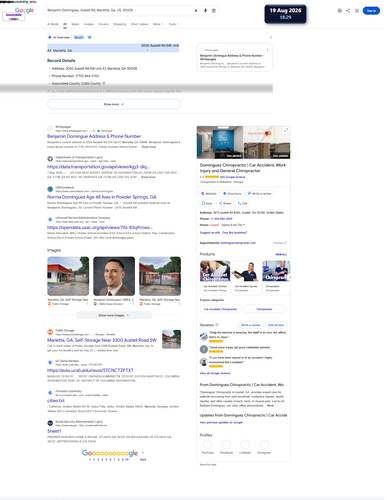Viewport: 389px width, 500px height.
Task: Click the Save button in business panel
Action: (x=207, y=203)
